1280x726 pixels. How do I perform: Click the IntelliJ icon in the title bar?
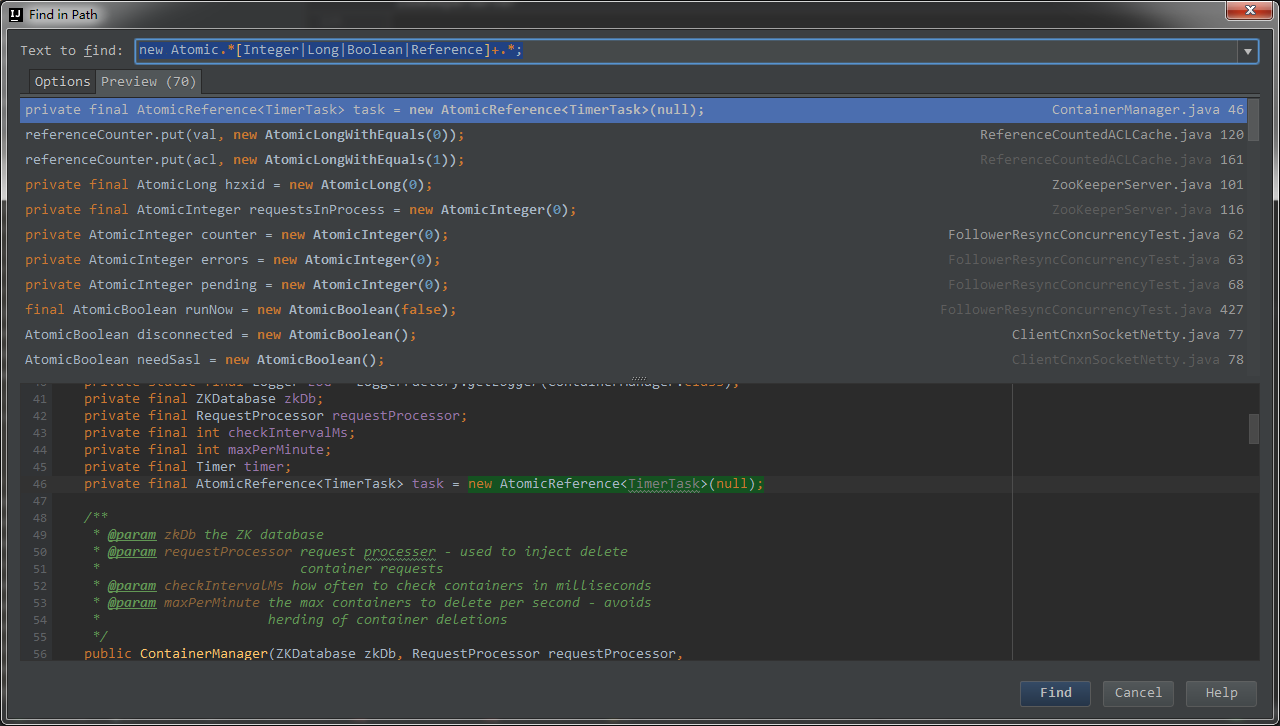[16, 14]
